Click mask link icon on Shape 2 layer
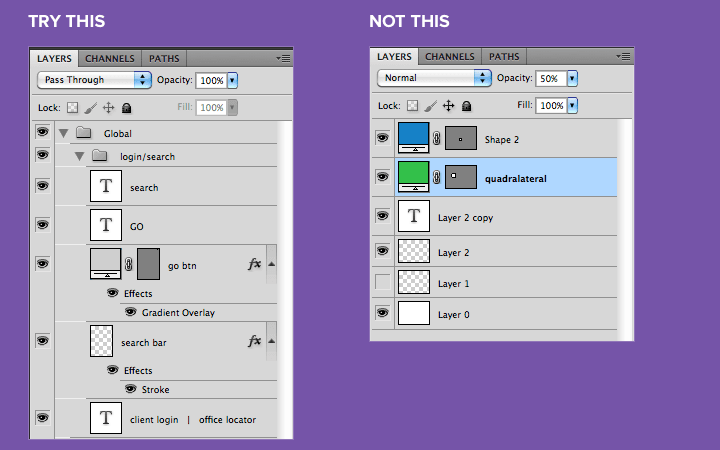This screenshot has width=720, height=450. pyautogui.click(x=437, y=139)
